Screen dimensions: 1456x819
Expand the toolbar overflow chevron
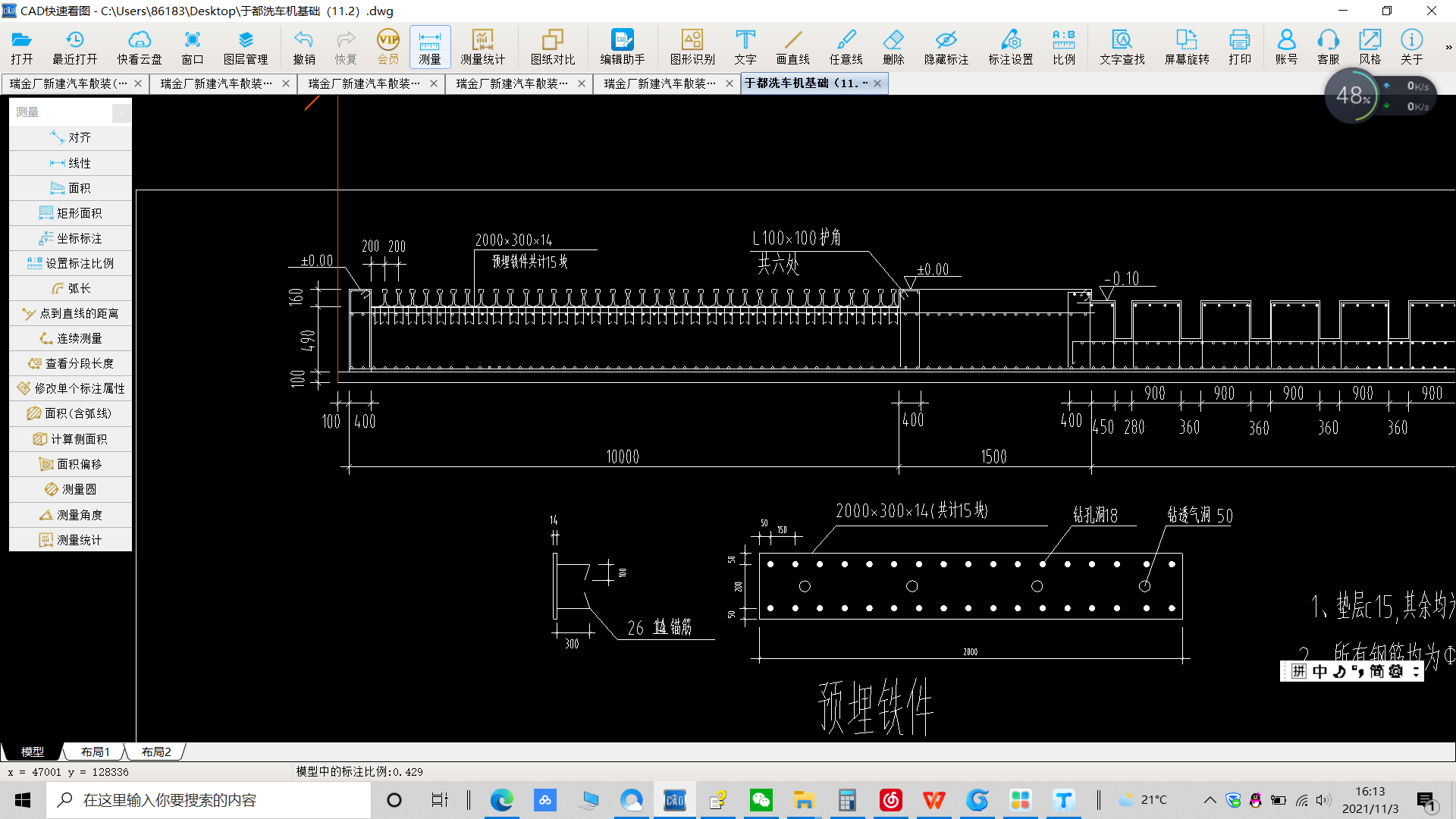[1448, 47]
